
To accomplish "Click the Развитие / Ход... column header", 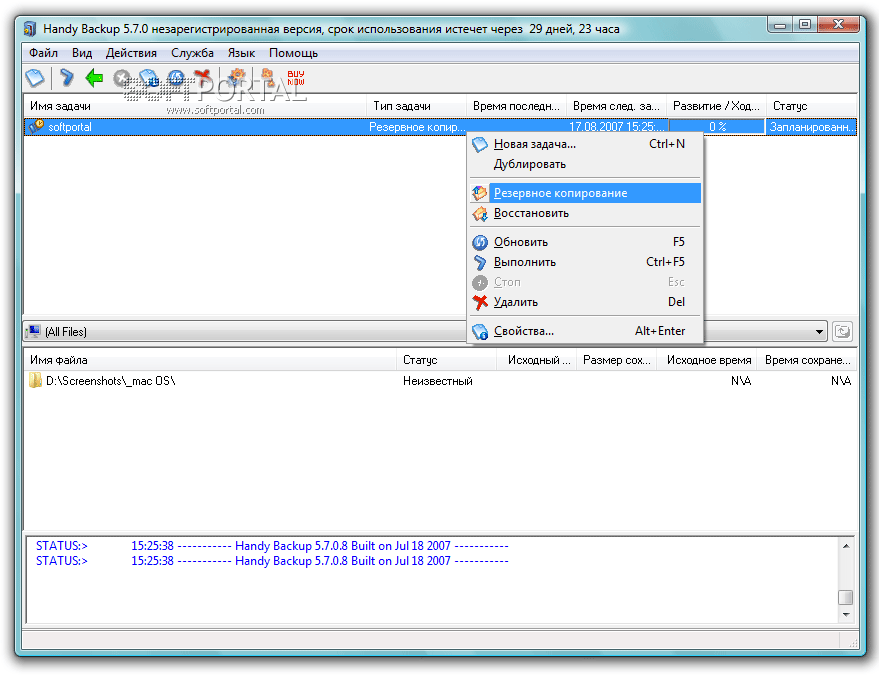I will tap(716, 106).
